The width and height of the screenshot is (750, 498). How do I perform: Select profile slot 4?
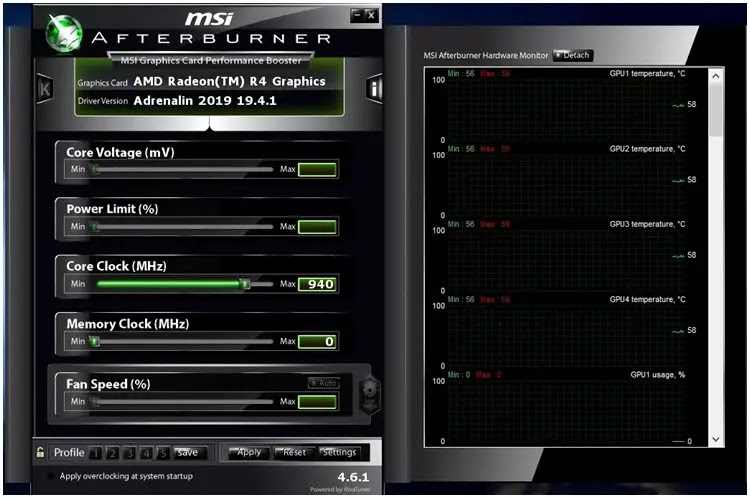(146, 453)
